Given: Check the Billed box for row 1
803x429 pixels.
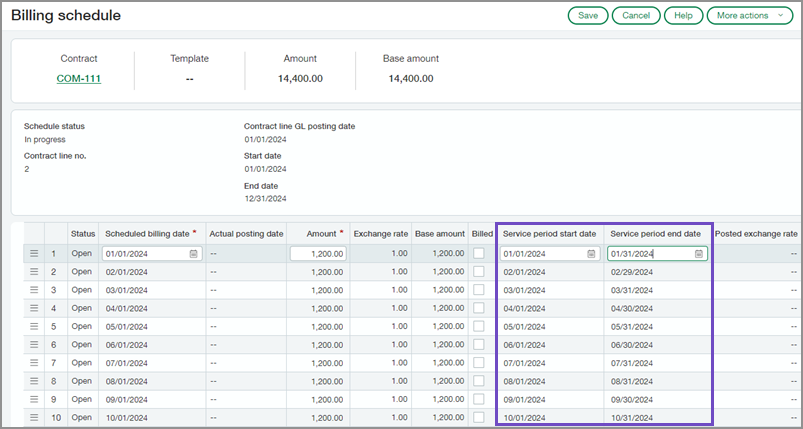Looking at the screenshot, I should pyautogui.click(x=479, y=254).
